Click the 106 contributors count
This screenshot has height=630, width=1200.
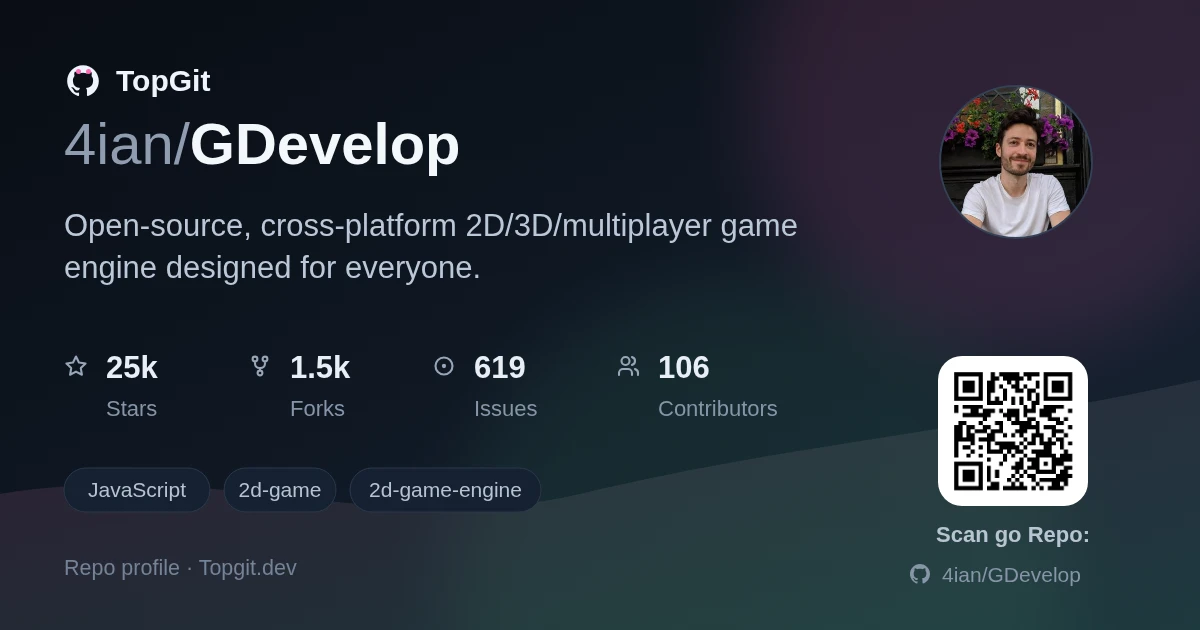pos(684,367)
